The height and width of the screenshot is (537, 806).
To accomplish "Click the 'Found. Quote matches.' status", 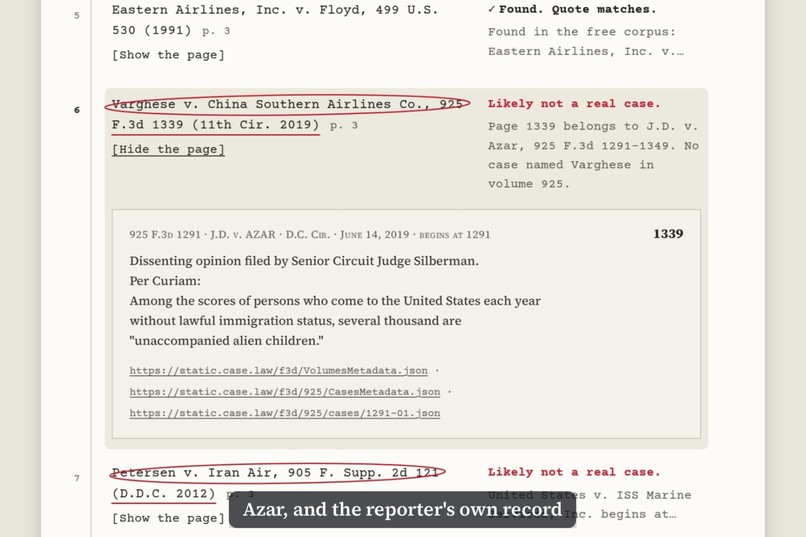I will click(572, 9).
